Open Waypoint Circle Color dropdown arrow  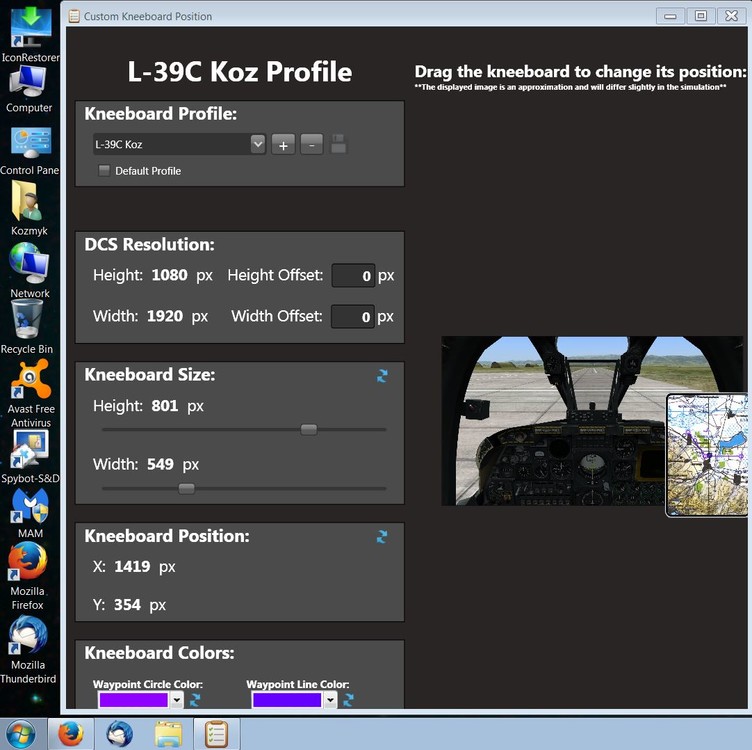[x=177, y=700]
